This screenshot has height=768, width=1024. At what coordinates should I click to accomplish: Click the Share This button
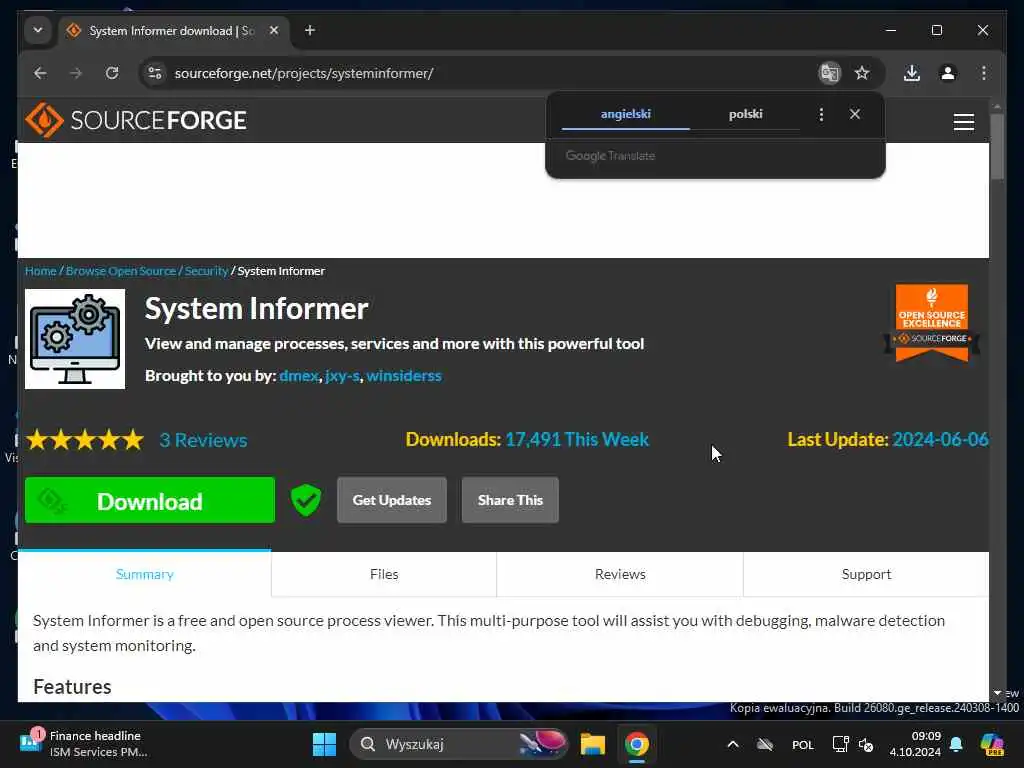click(x=510, y=500)
